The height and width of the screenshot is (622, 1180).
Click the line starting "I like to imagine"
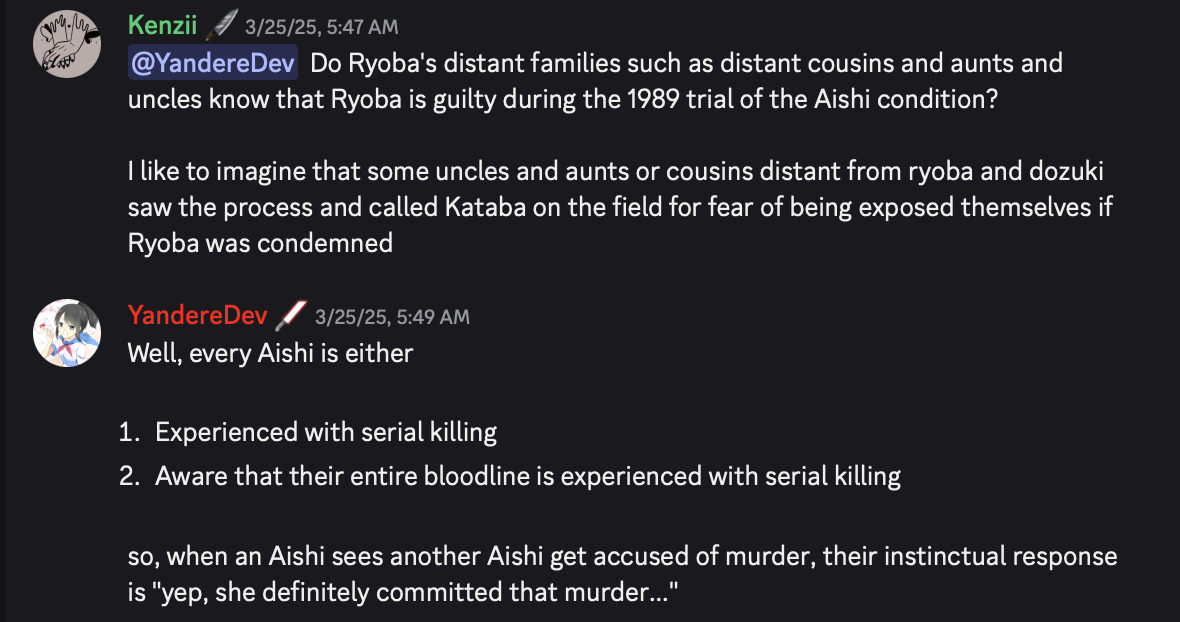click(x=615, y=171)
